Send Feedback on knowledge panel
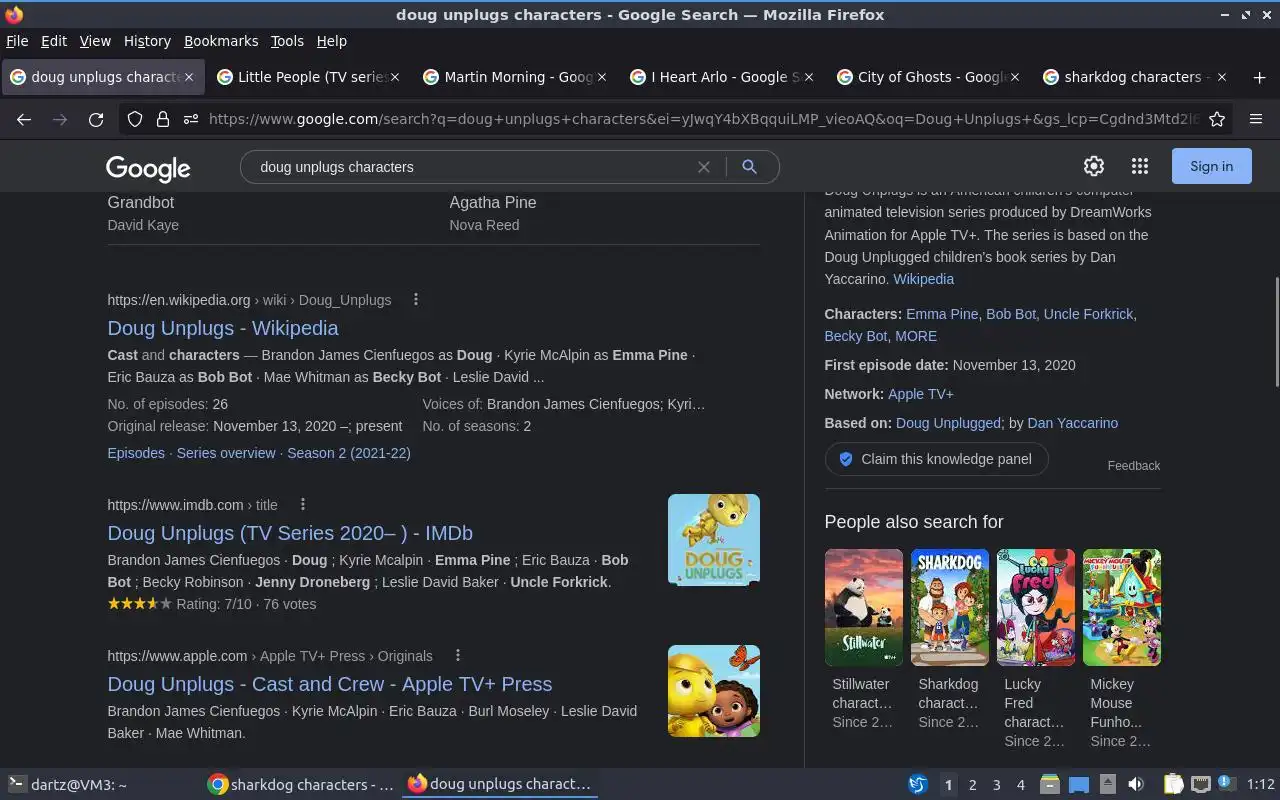This screenshot has width=1280, height=800. [x=1134, y=466]
